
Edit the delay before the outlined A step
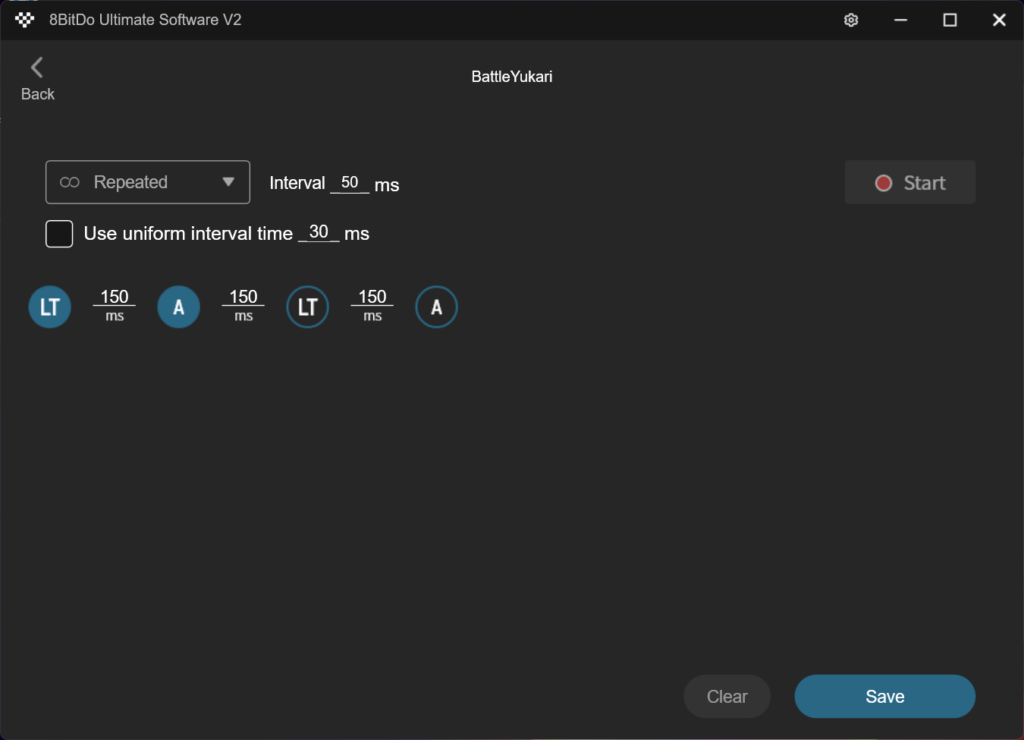pos(372,297)
